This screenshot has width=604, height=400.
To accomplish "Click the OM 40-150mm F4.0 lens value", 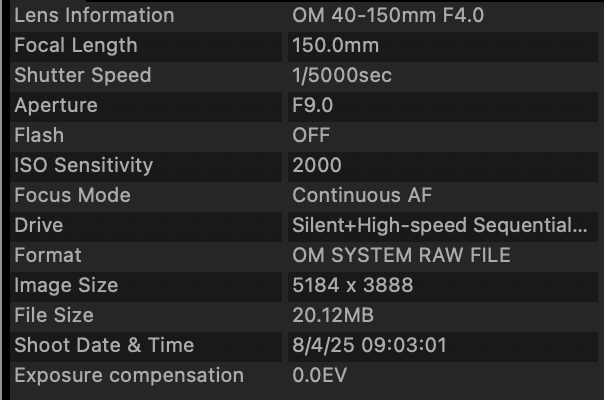I will (x=388, y=16).
